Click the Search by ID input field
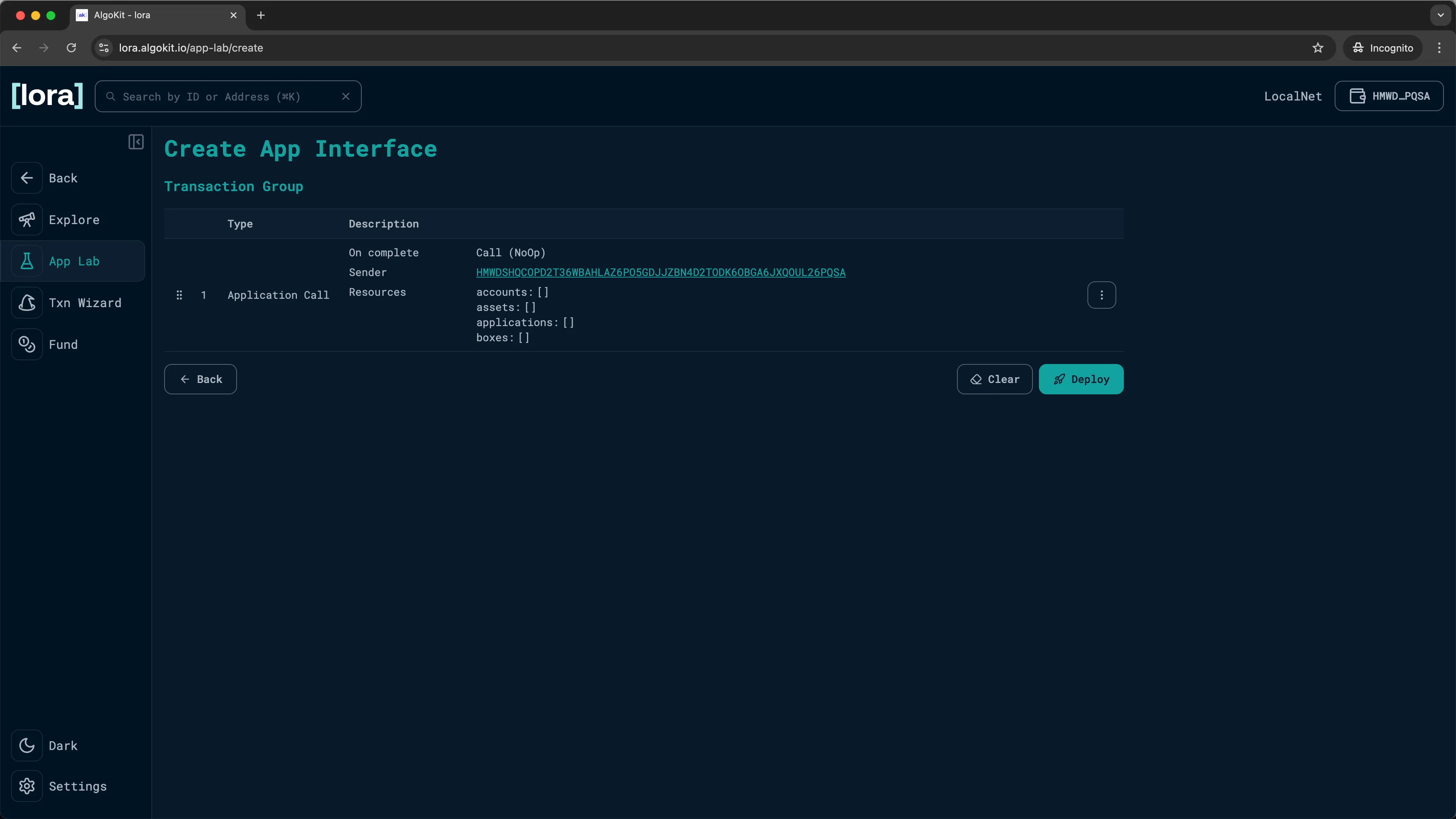 (x=226, y=96)
